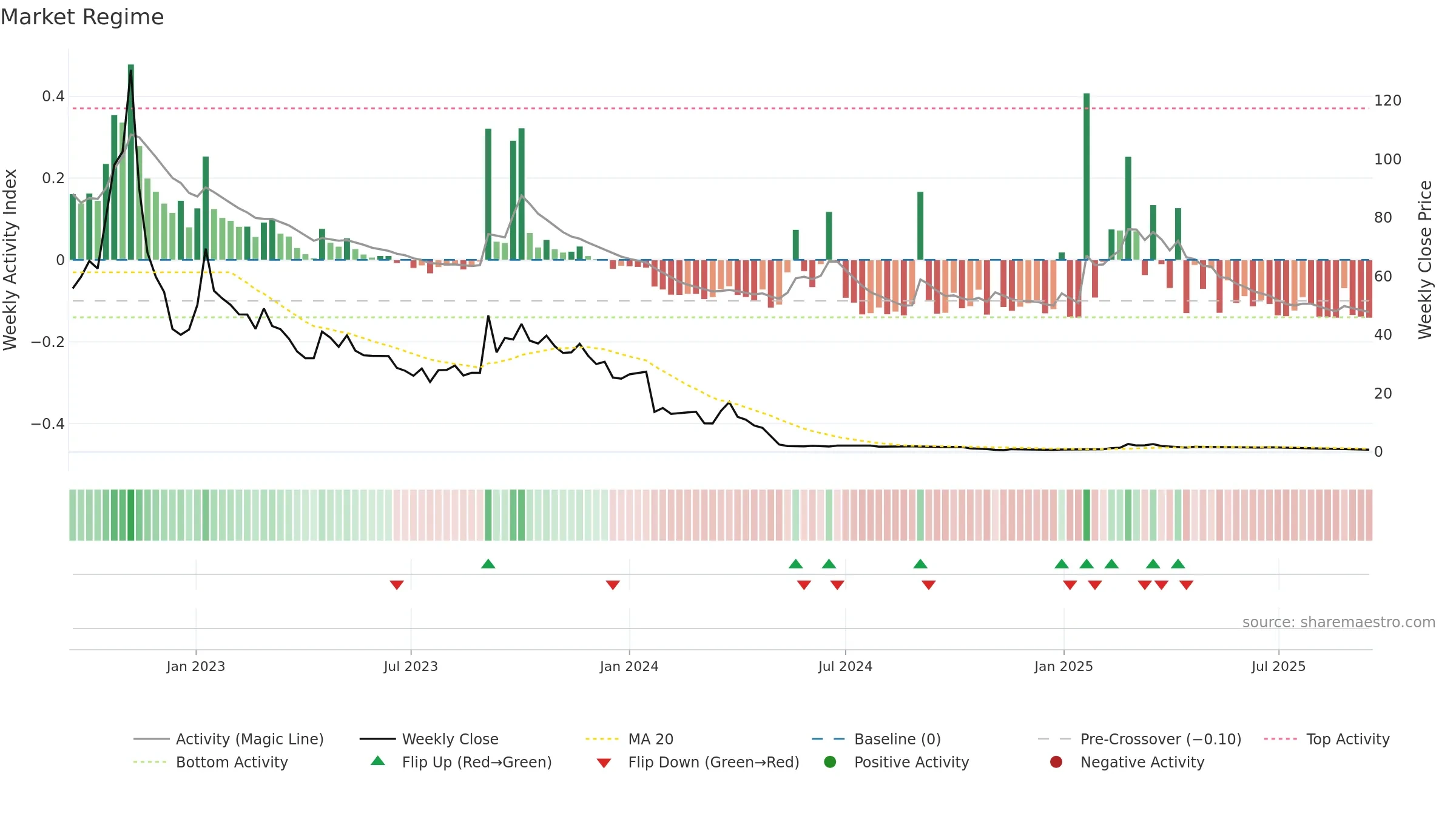Toggle the Bottom Activity legend entry
1456x819 pixels.
point(211,762)
